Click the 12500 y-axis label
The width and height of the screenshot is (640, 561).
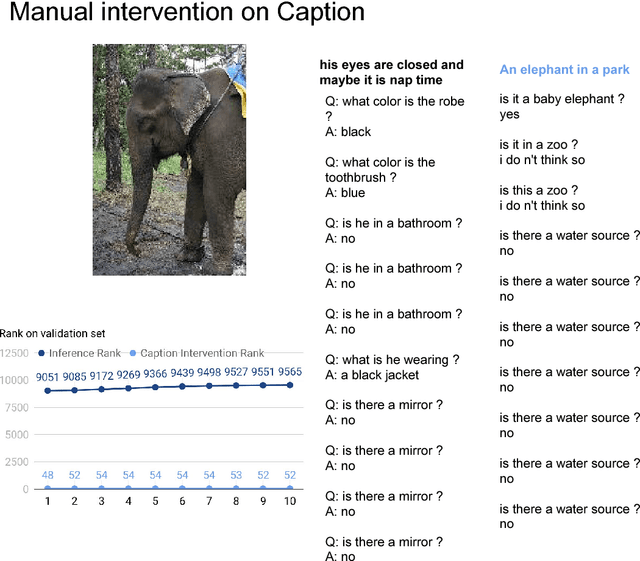[x=14, y=353]
